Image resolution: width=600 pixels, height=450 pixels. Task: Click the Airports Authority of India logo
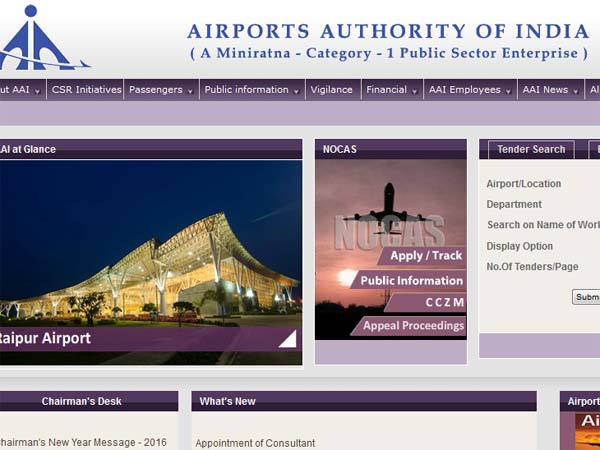[x=43, y=38]
